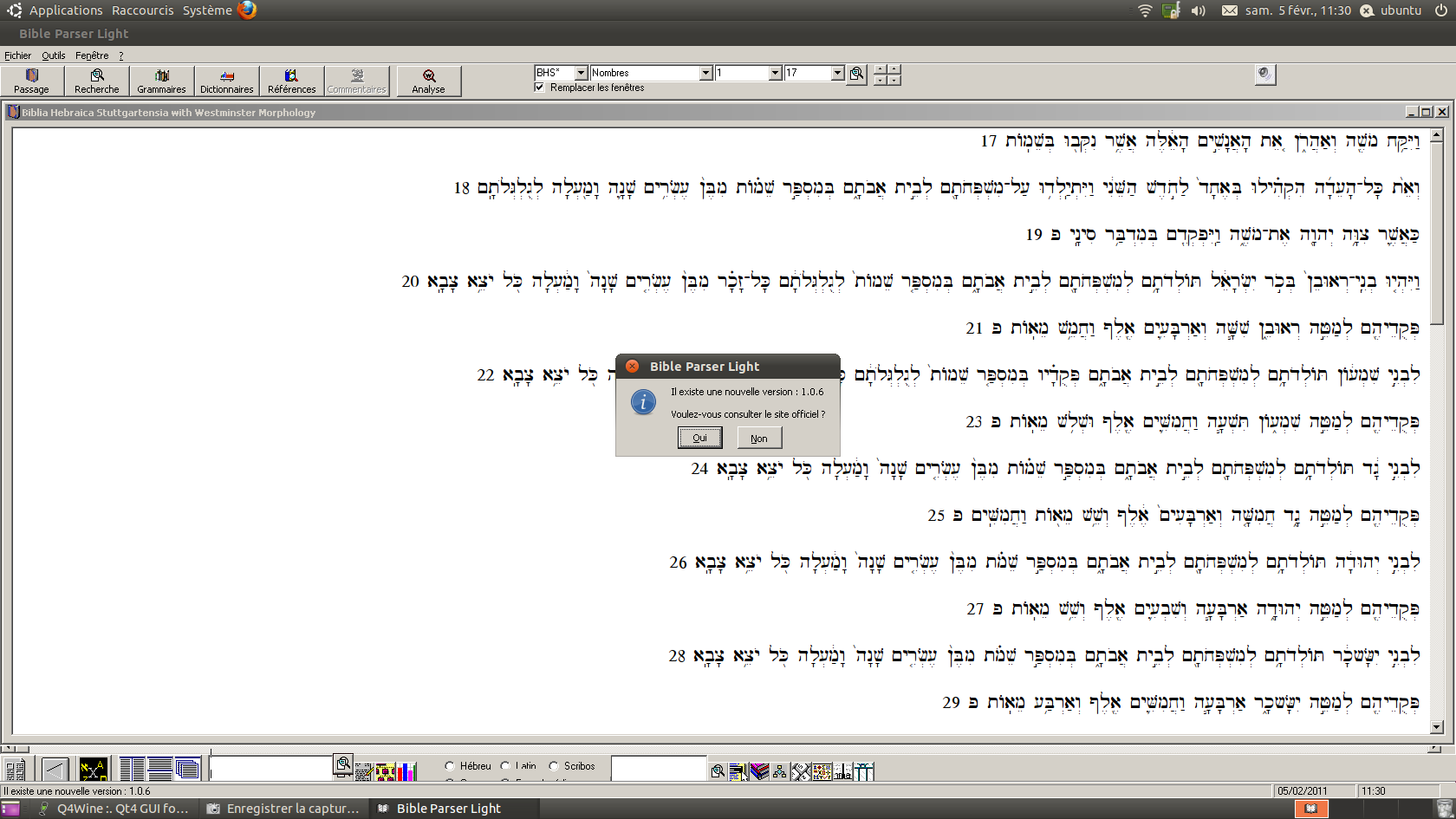Expand the BHS version dropdown
Image resolution: width=1456 pixels, height=819 pixels.
[x=582, y=73]
